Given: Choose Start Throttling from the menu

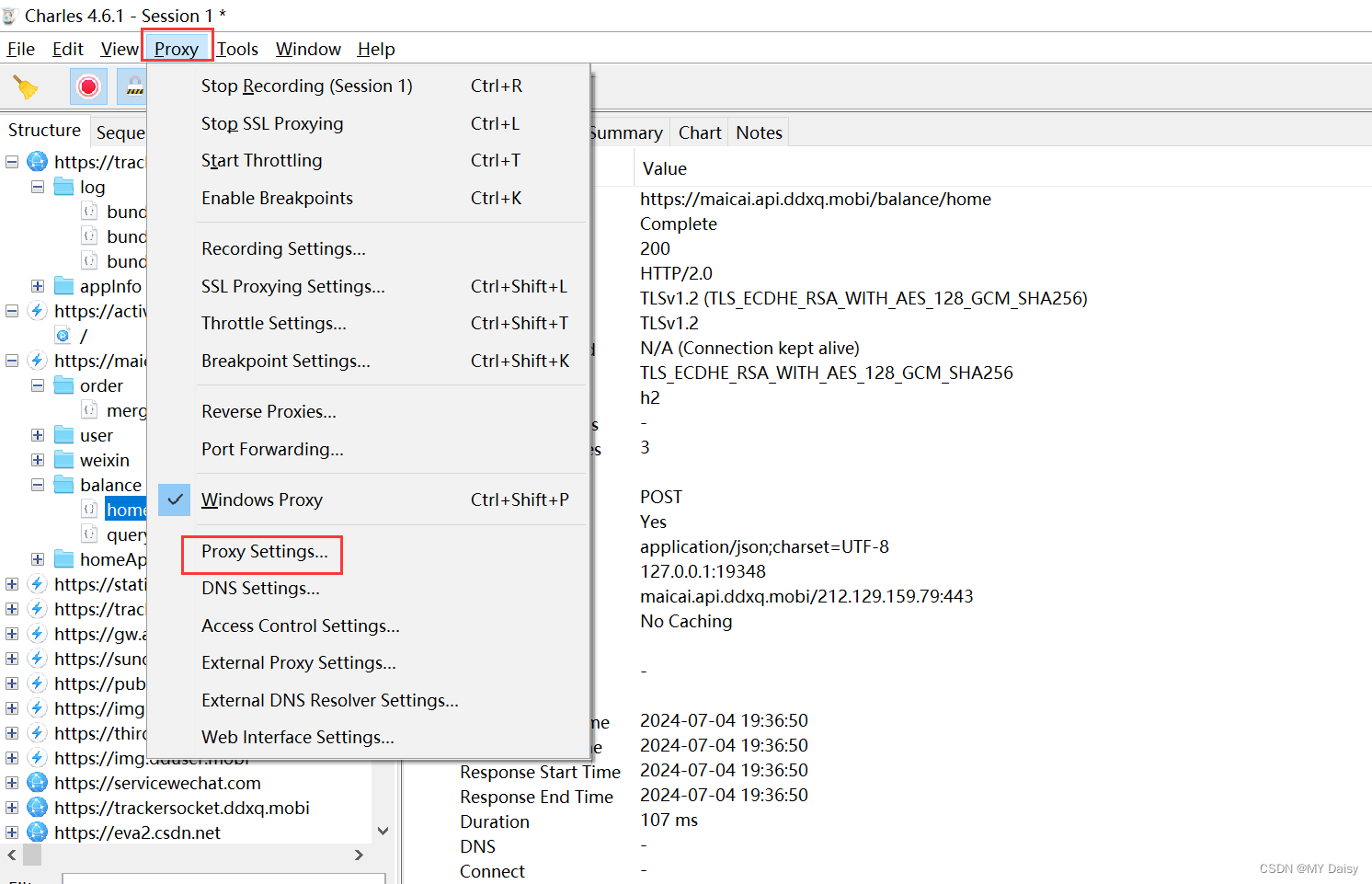Looking at the screenshot, I should 262,160.
